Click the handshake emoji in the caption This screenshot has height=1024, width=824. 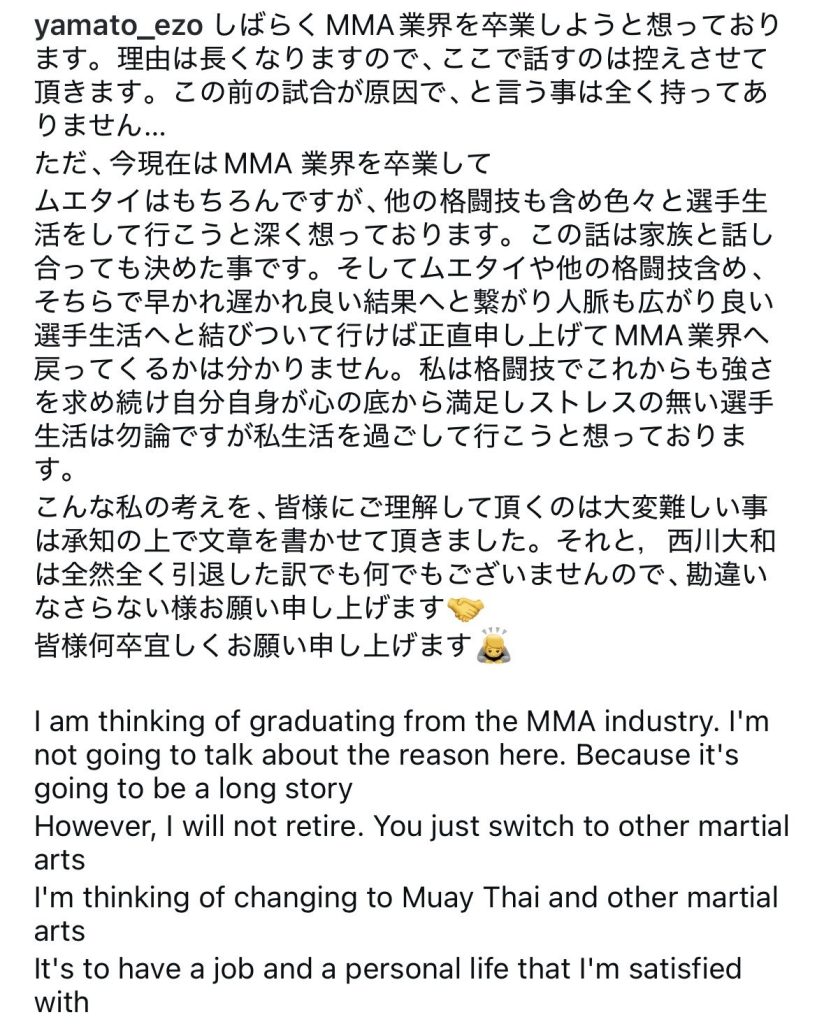465,609
